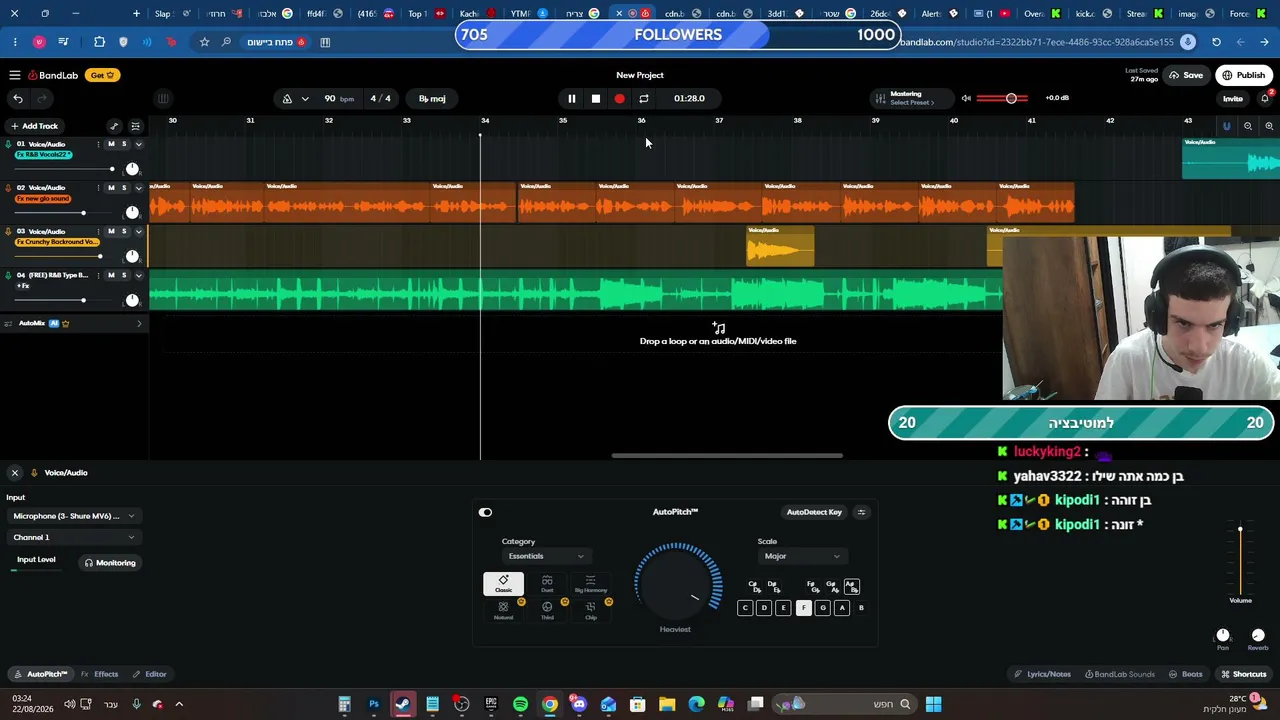Close the Voice/Audio bottom panel
The height and width of the screenshot is (720, 1280).
pyautogui.click(x=15, y=473)
